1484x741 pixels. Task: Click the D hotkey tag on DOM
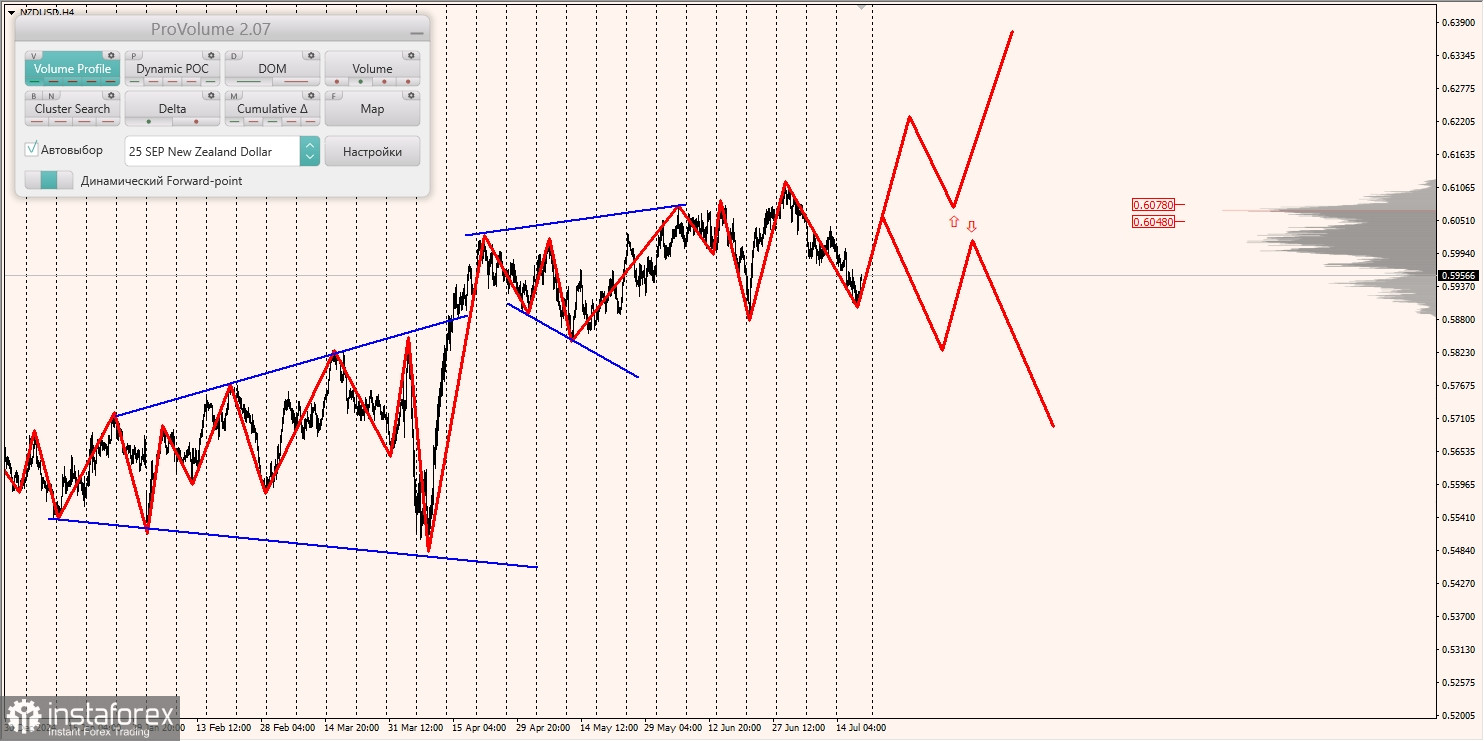pyautogui.click(x=234, y=56)
